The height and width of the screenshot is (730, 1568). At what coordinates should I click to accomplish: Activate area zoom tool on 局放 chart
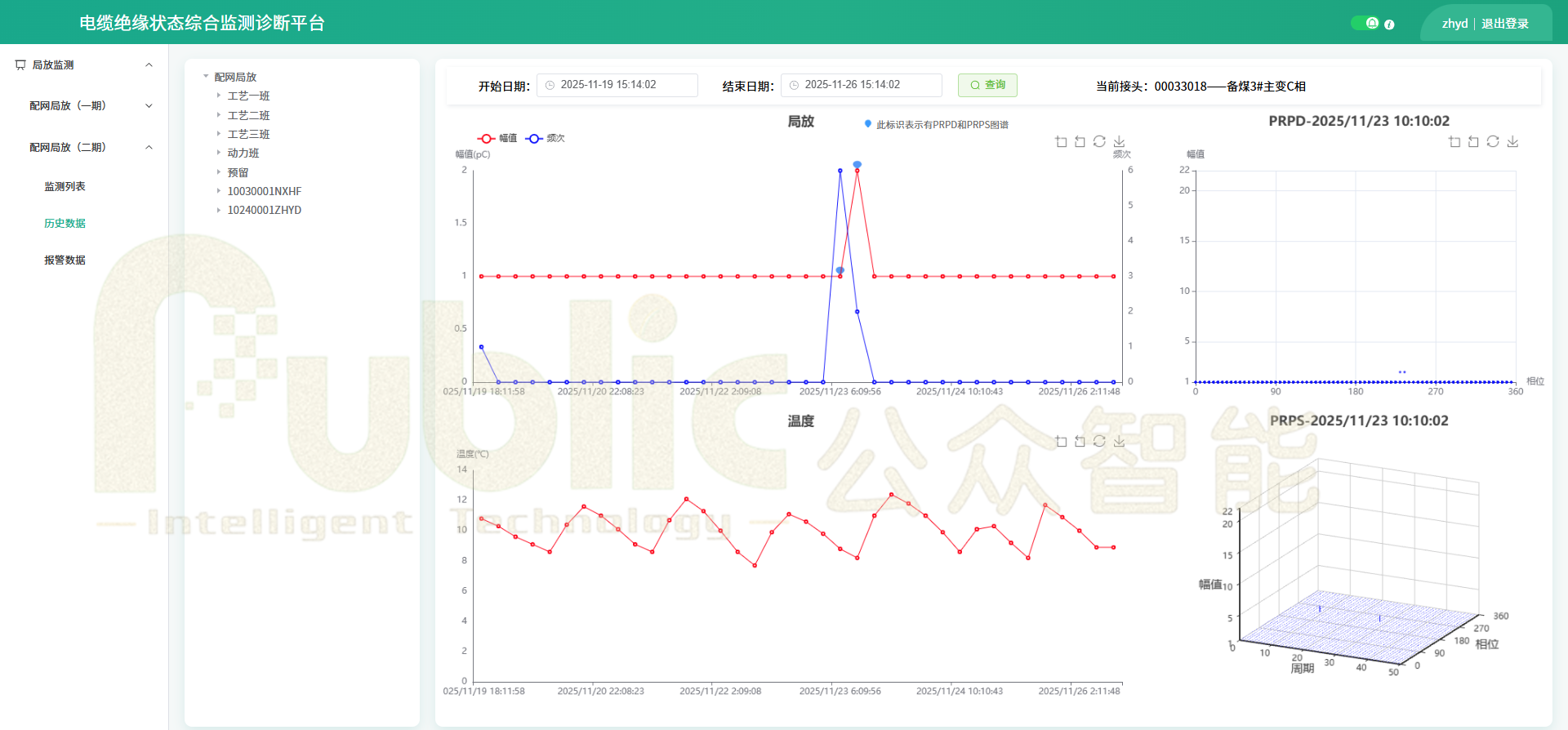click(1061, 142)
